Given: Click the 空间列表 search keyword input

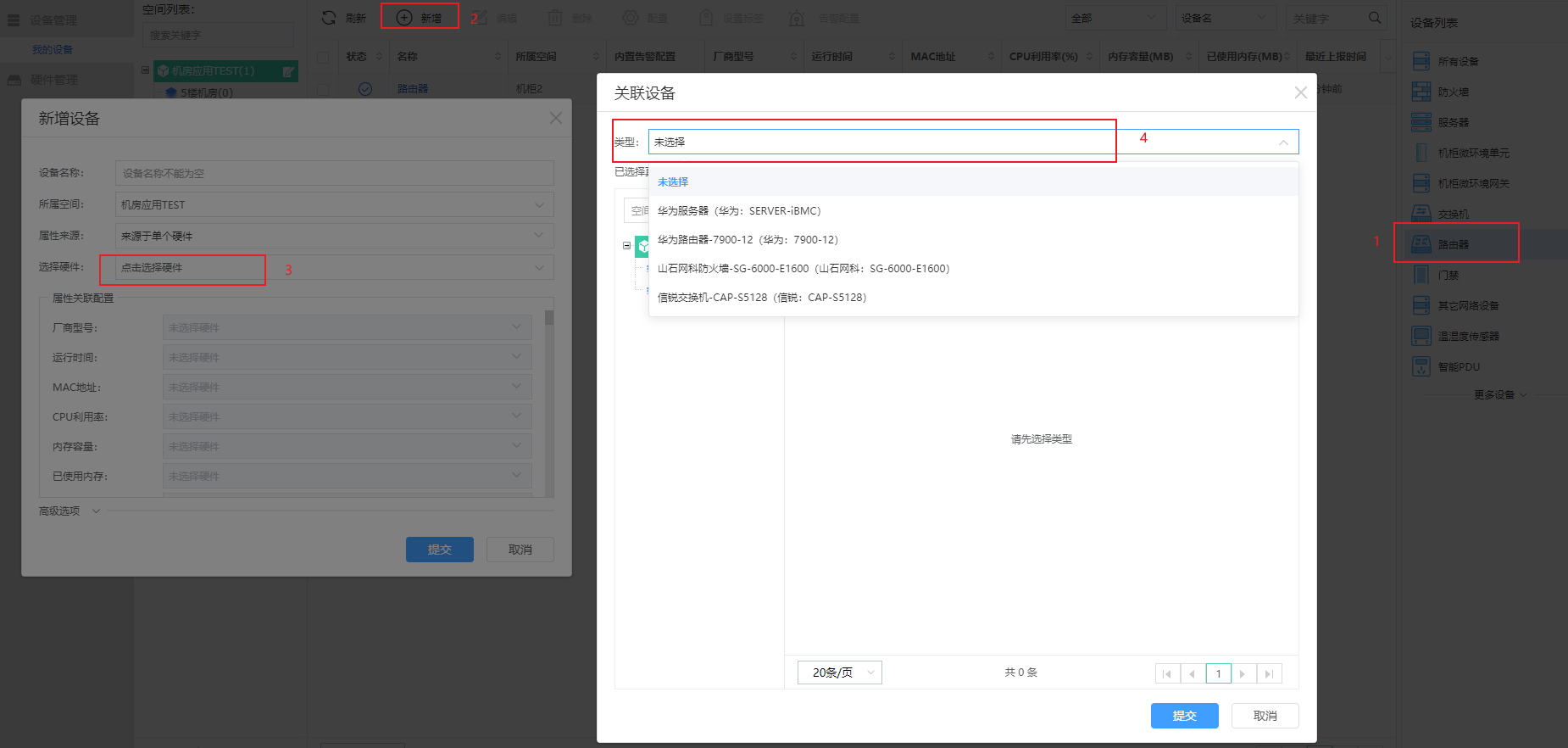Looking at the screenshot, I should tap(218, 35).
